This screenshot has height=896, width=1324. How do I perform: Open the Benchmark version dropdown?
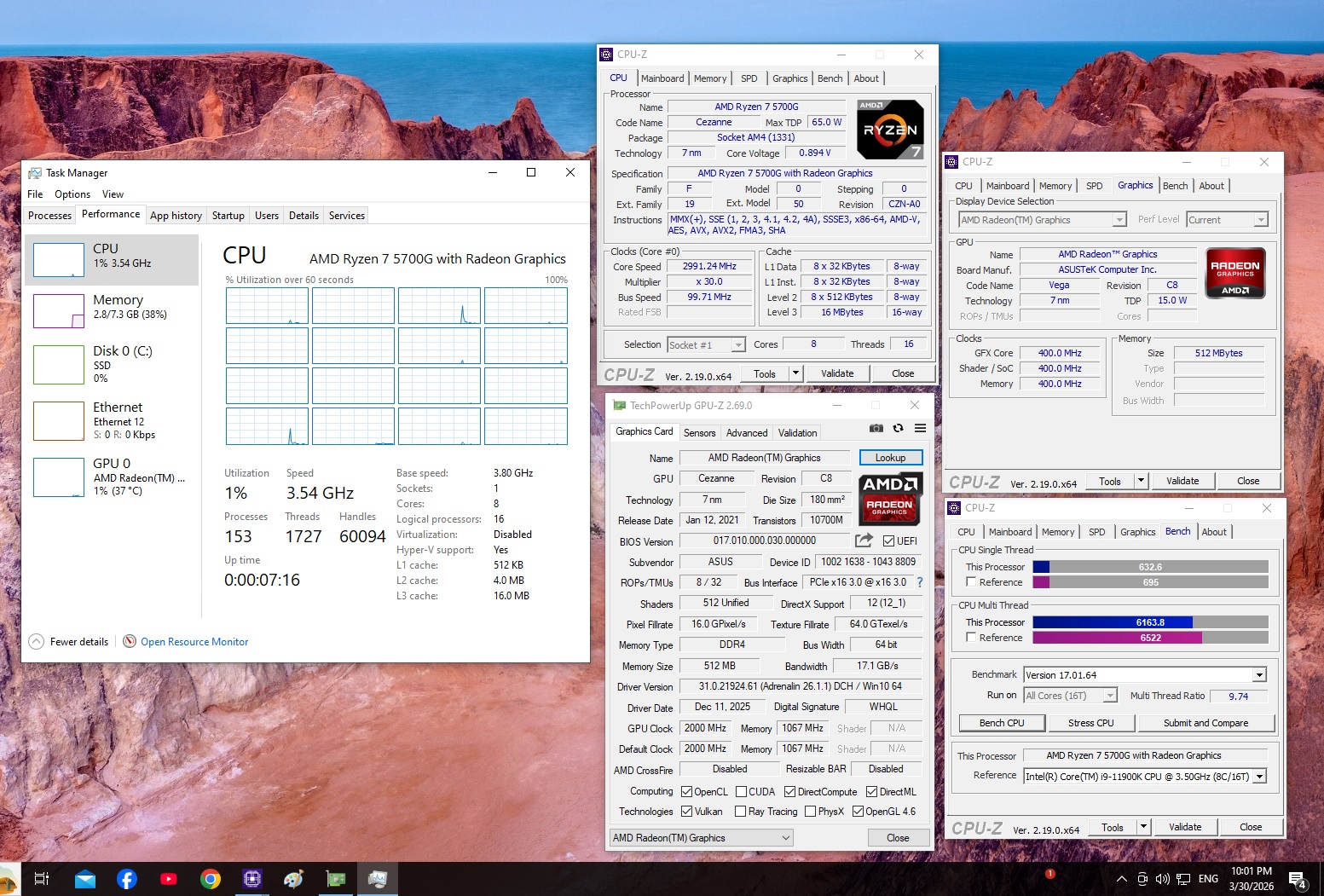pos(1259,675)
